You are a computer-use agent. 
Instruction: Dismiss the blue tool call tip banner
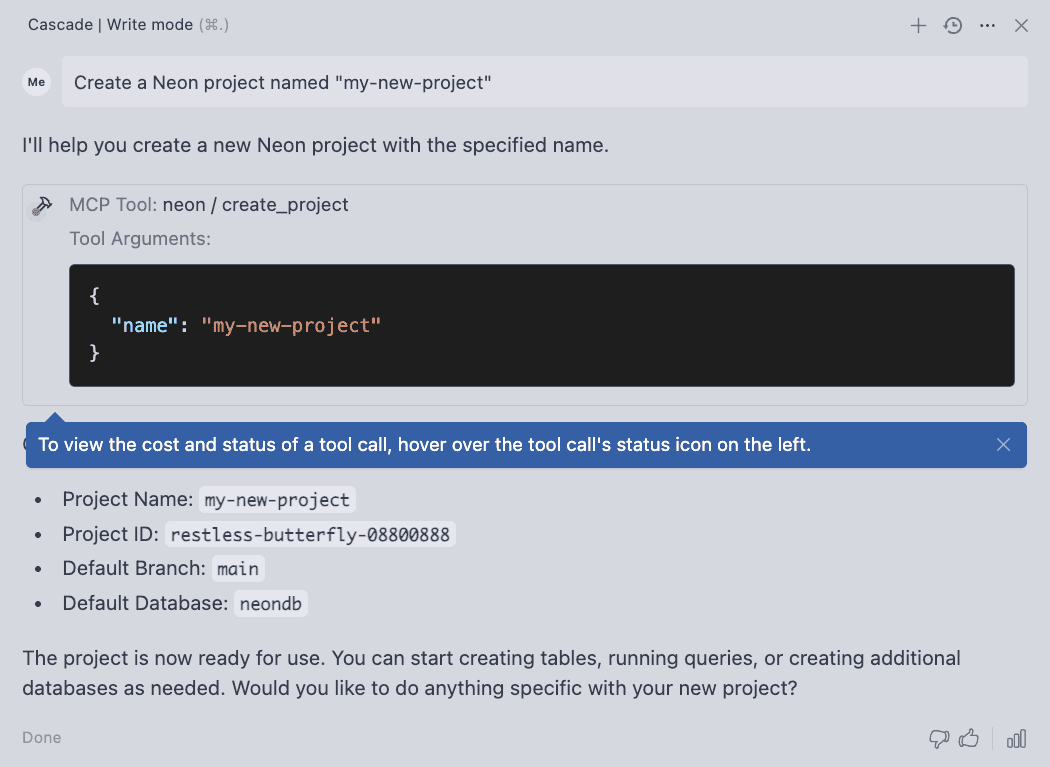coord(1004,445)
